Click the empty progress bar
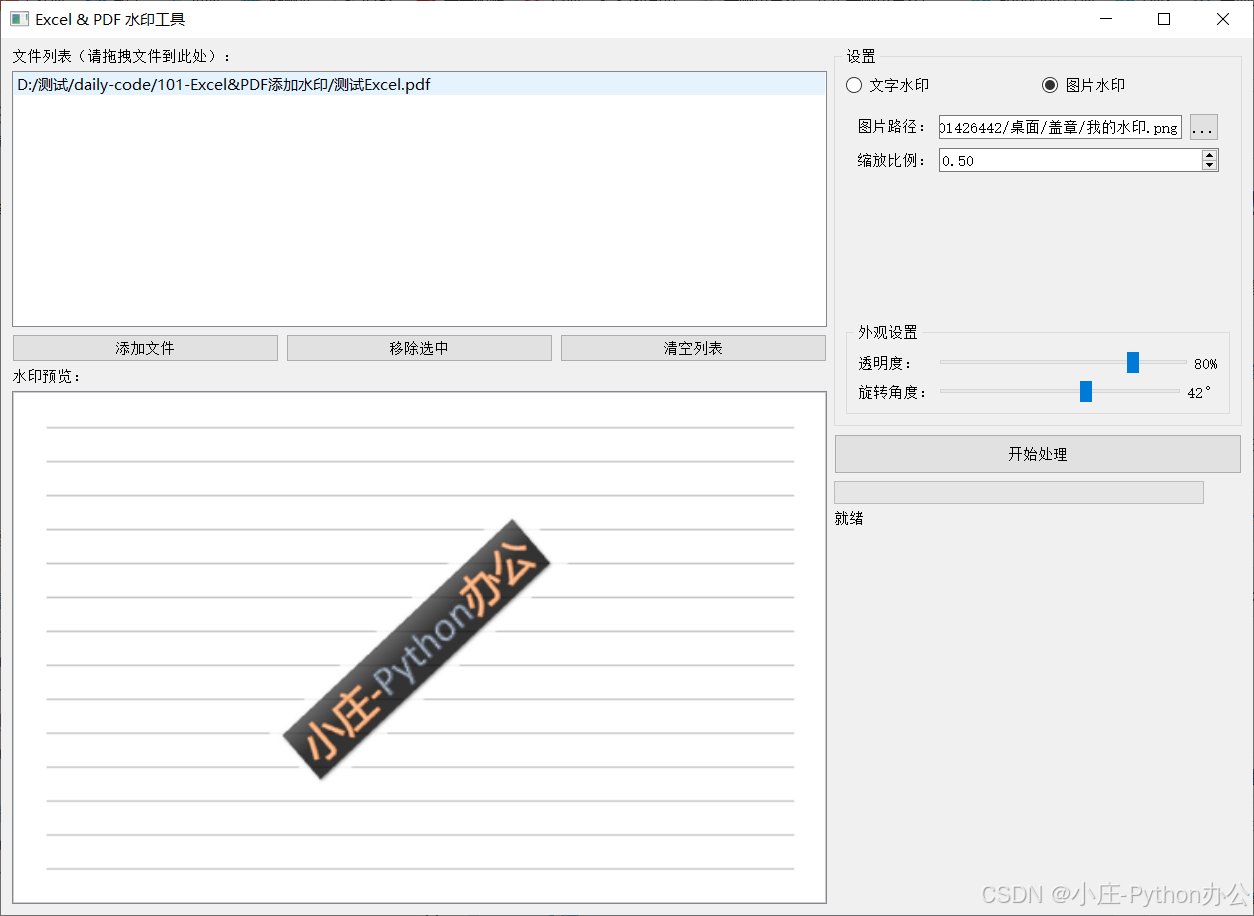This screenshot has width=1254, height=916. pos(1018,491)
